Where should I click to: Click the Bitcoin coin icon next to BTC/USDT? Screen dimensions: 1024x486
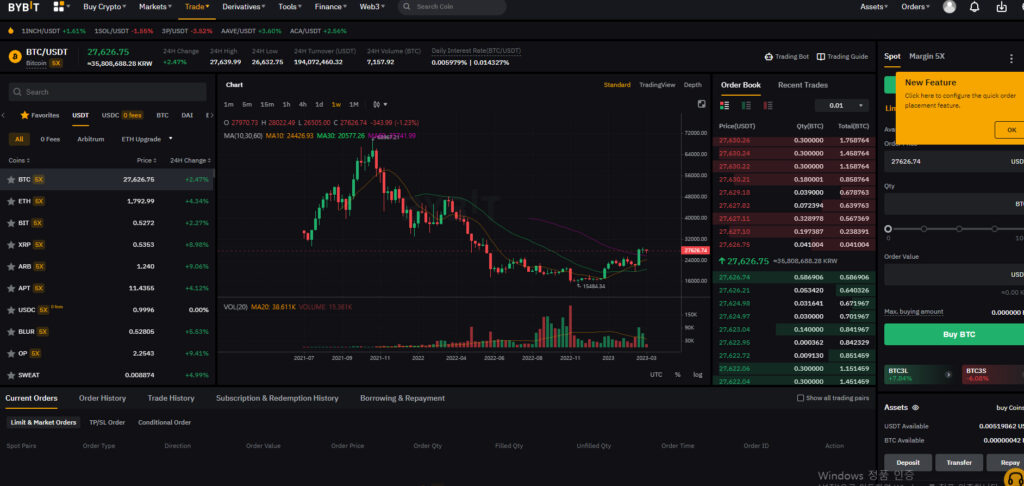tap(15, 57)
